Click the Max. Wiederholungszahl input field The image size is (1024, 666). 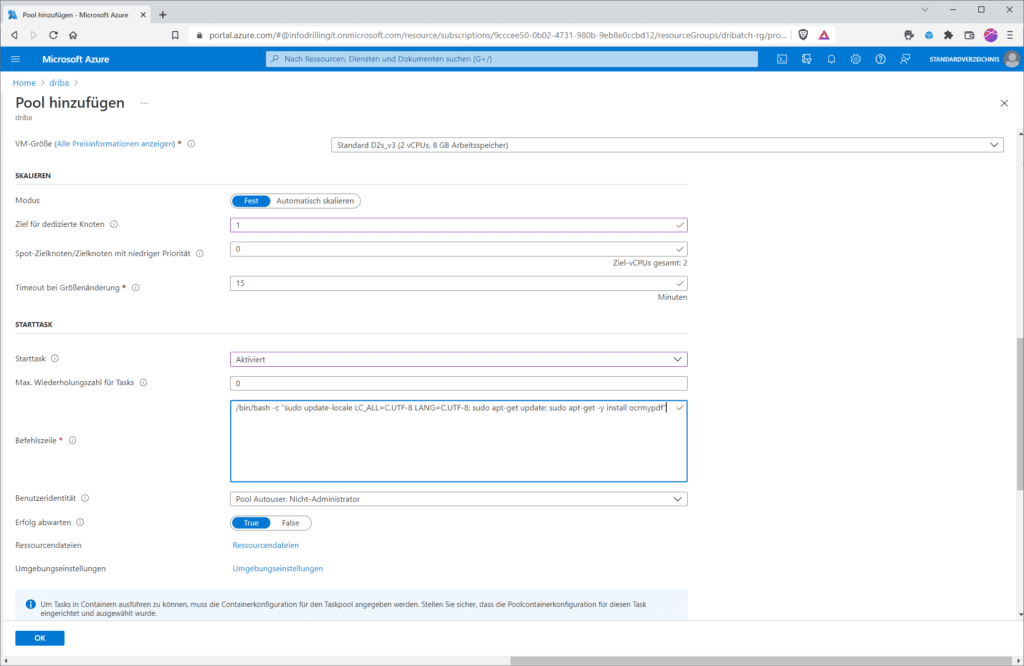tap(458, 383)
